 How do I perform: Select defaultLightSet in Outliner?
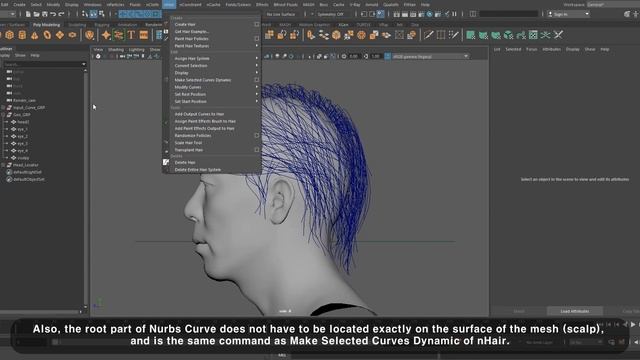pos(27,172)
